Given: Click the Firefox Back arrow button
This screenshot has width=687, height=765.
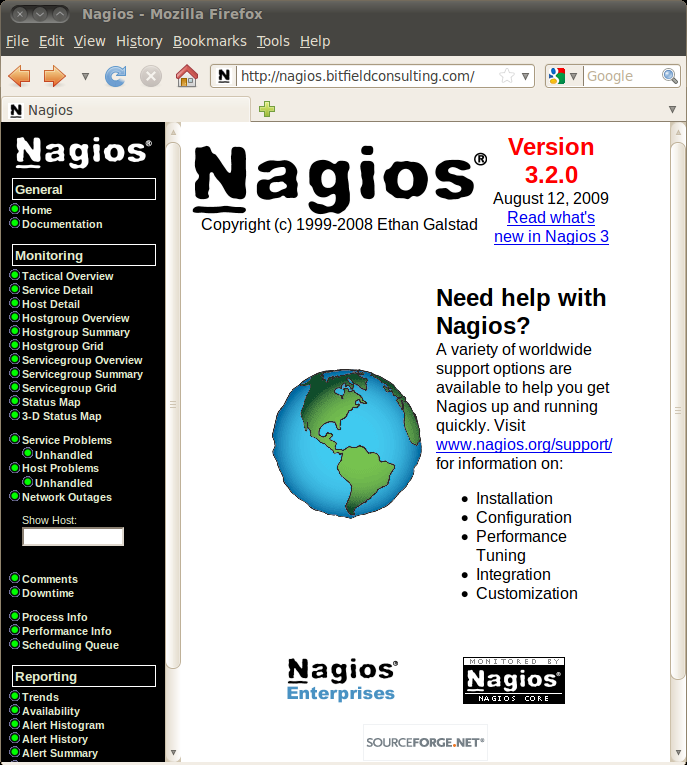Looking at the screenshot, I should click(x=19, y=76).
